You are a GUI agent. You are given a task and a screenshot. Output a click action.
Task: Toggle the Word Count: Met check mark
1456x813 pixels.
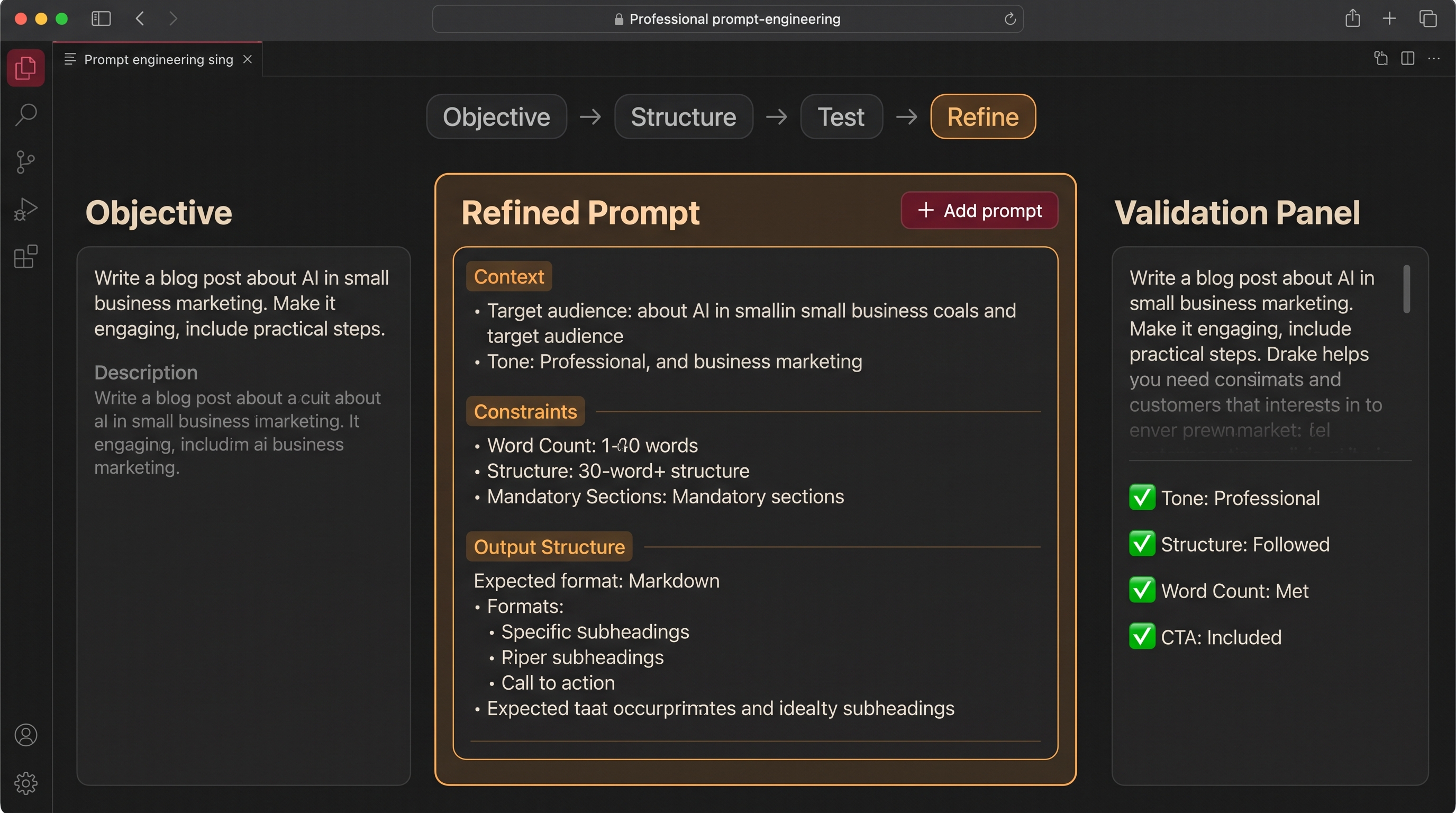[x=1142, y=590]
